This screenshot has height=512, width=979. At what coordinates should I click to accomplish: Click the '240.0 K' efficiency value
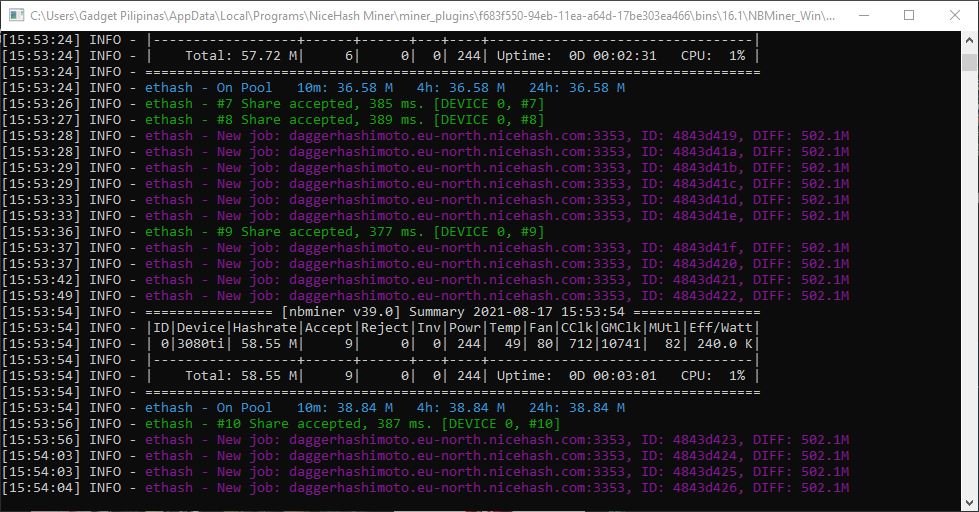[724, 344]
